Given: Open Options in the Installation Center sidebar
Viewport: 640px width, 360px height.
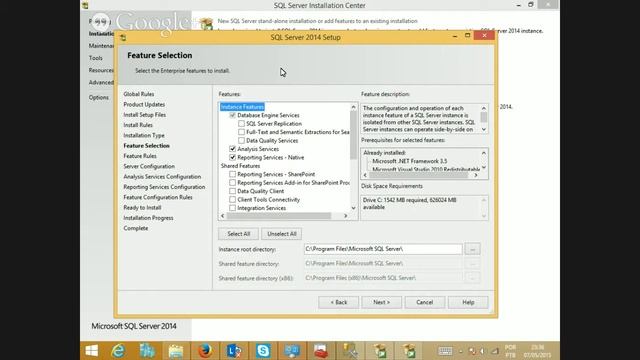Looking at the screenshot, I should click(99, 98).
